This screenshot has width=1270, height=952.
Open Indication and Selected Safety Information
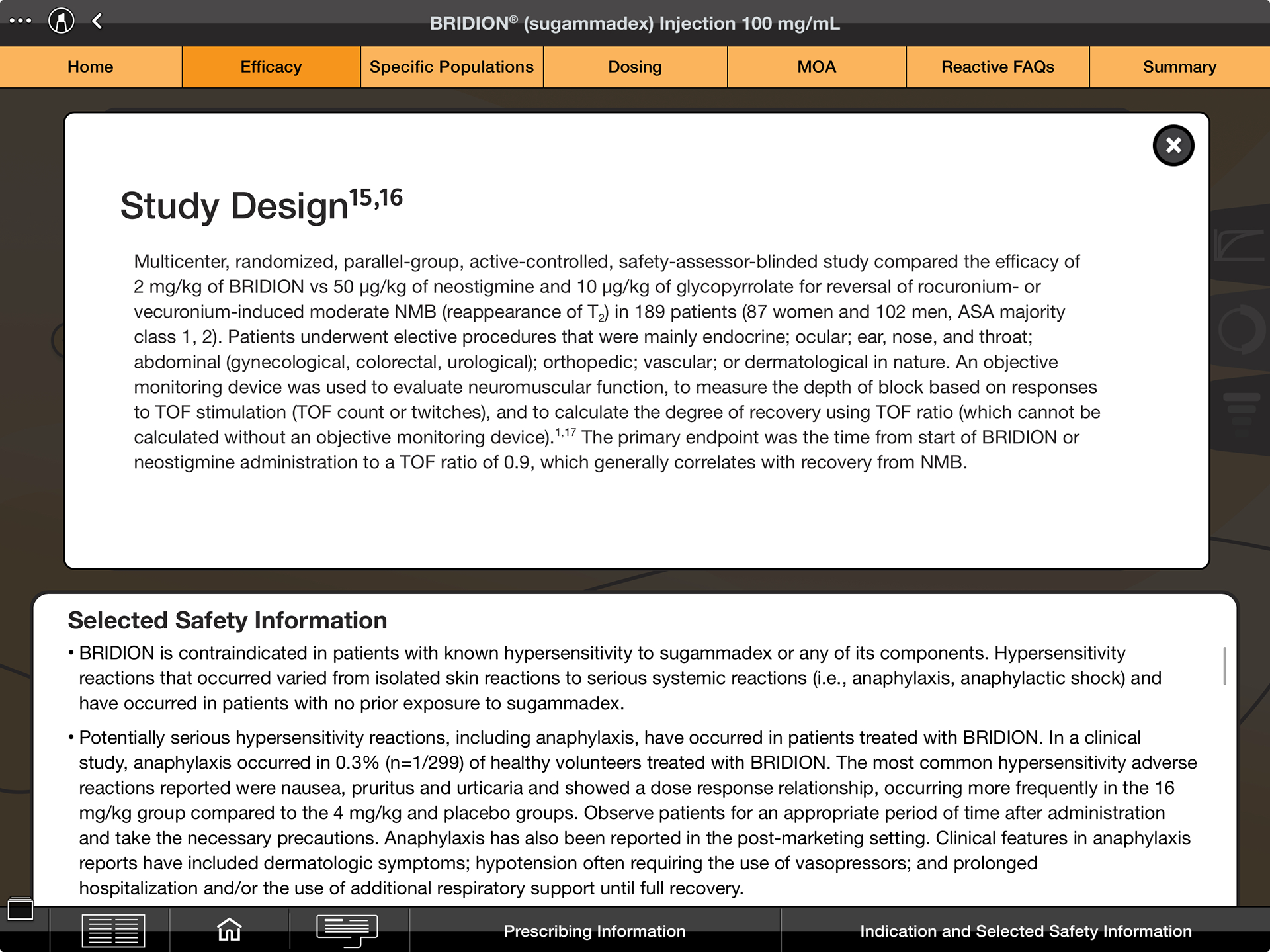click(x=1025, y=931)
